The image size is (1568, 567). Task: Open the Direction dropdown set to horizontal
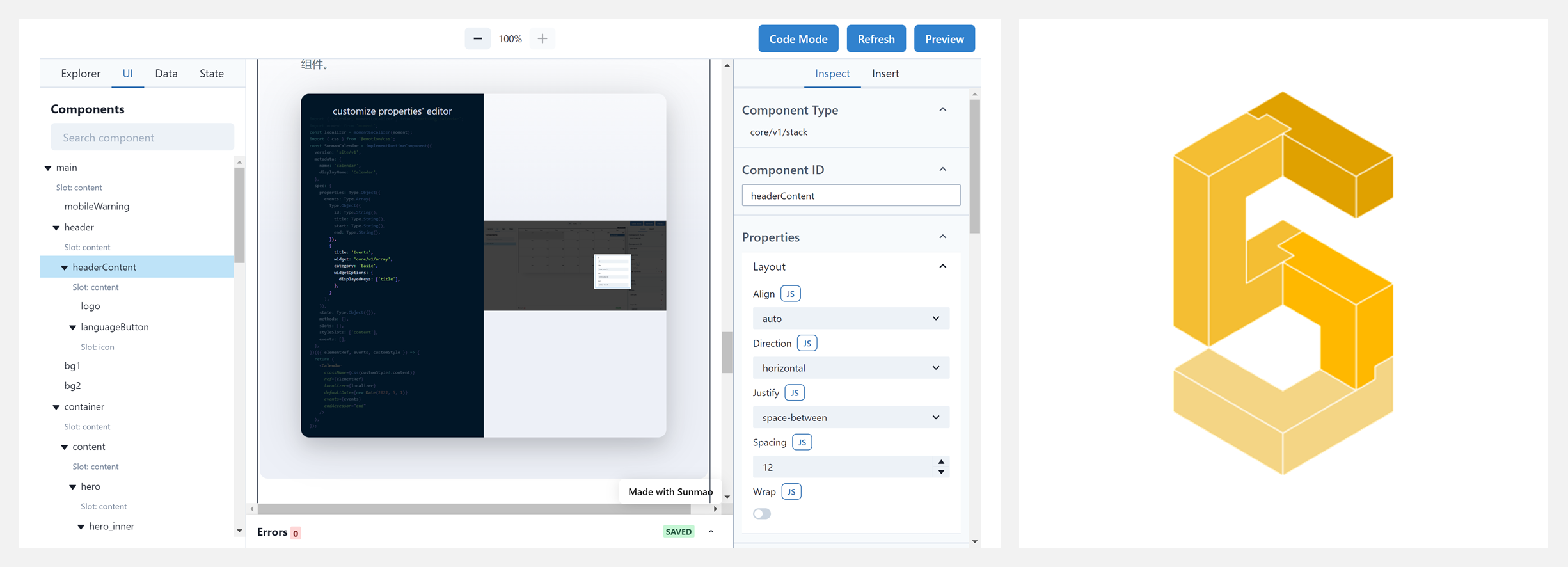point(851,368)
